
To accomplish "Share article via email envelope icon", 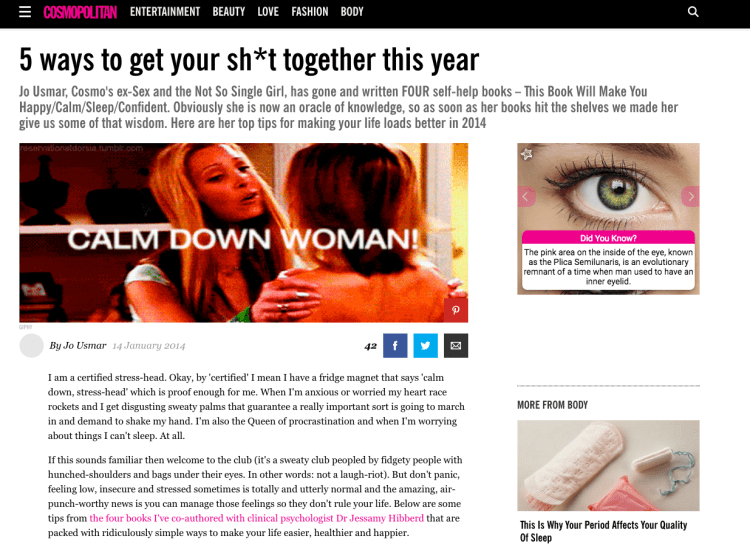I will (456, 345).
